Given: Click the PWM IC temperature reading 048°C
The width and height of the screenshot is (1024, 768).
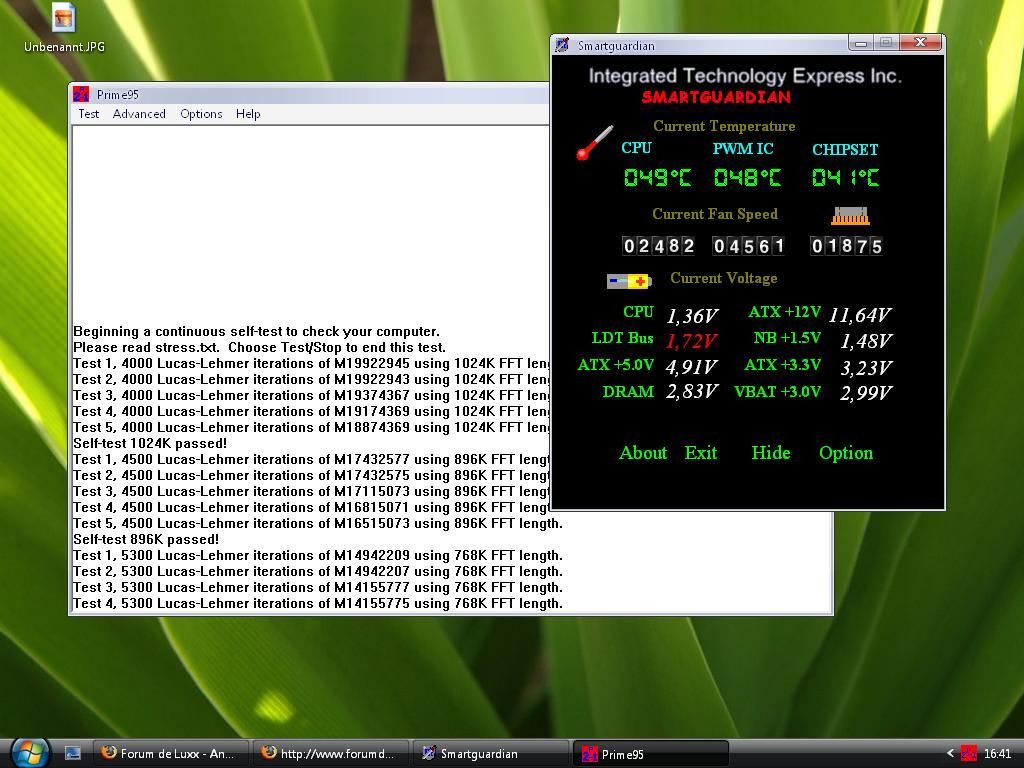Looking at the screenshot, I should 748,177.
